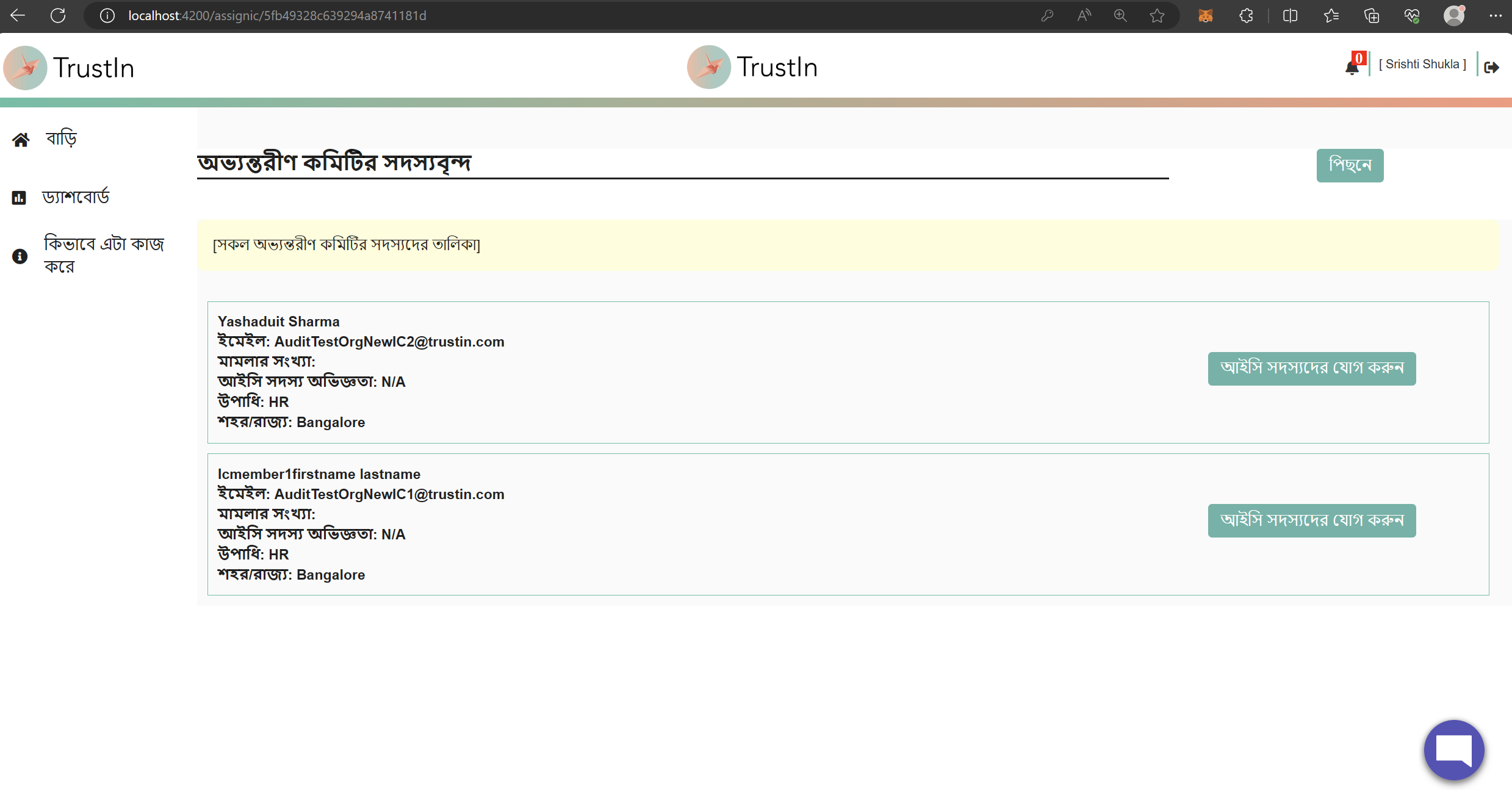This screenshot has width=1512, height=795.
Task: Open the ড্যাশবোর্ড menu item
Action: pyautogui.click(x=76, y=196)
